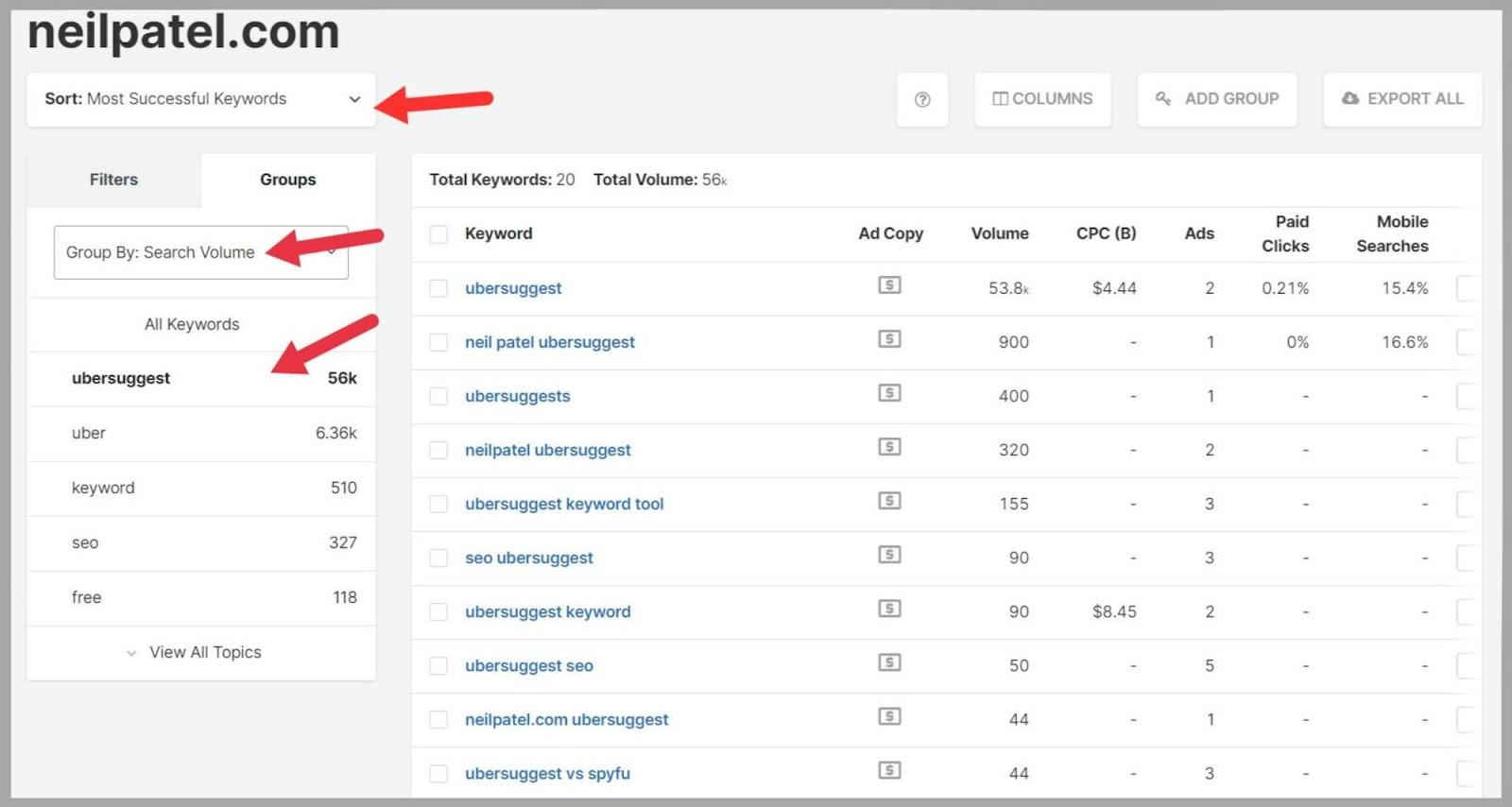The width and height of the screenshot is (1512, 807).
Task: Tick the checkbox for ubersuggest keyword
Action: pos(438,612)
